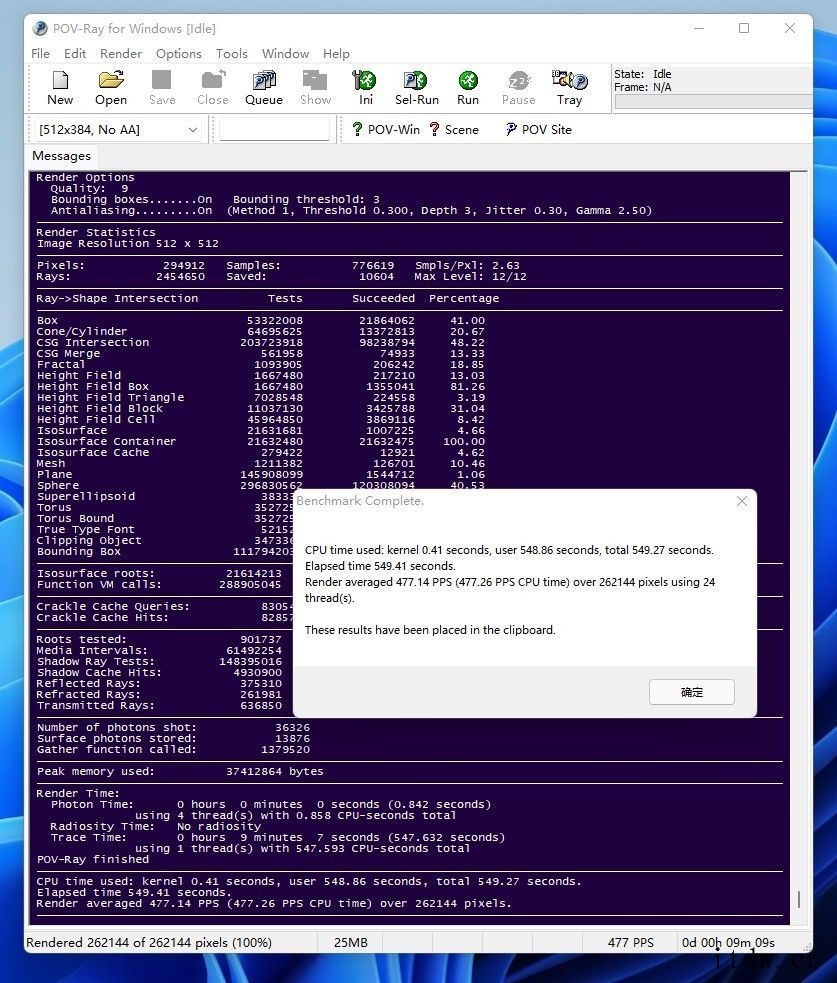Click the Trace Time line
The height and width of the screenshot is (983, 837).
point(277,838)
